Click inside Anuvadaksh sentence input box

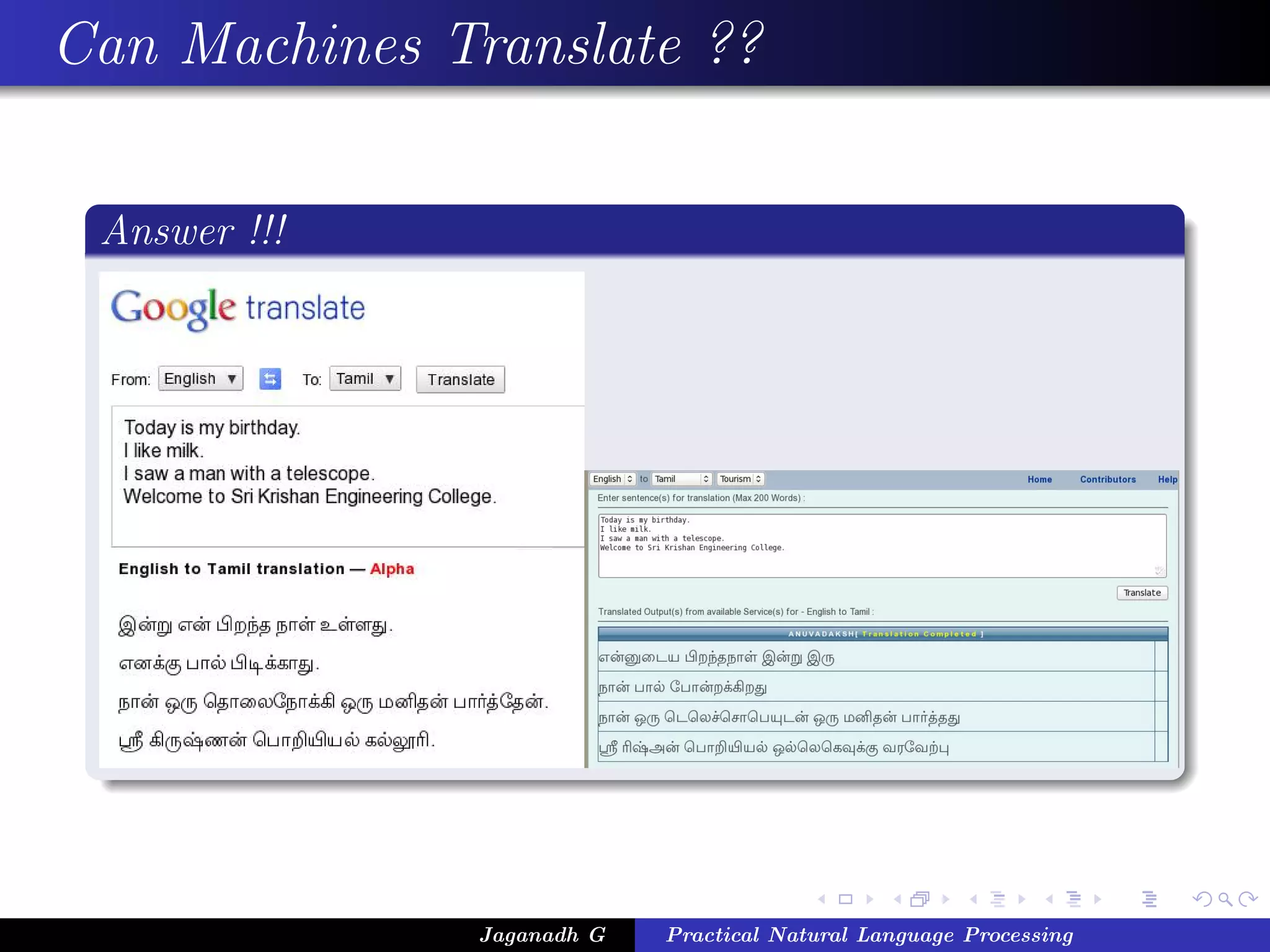pyautogui.click(x=882, y=546)
